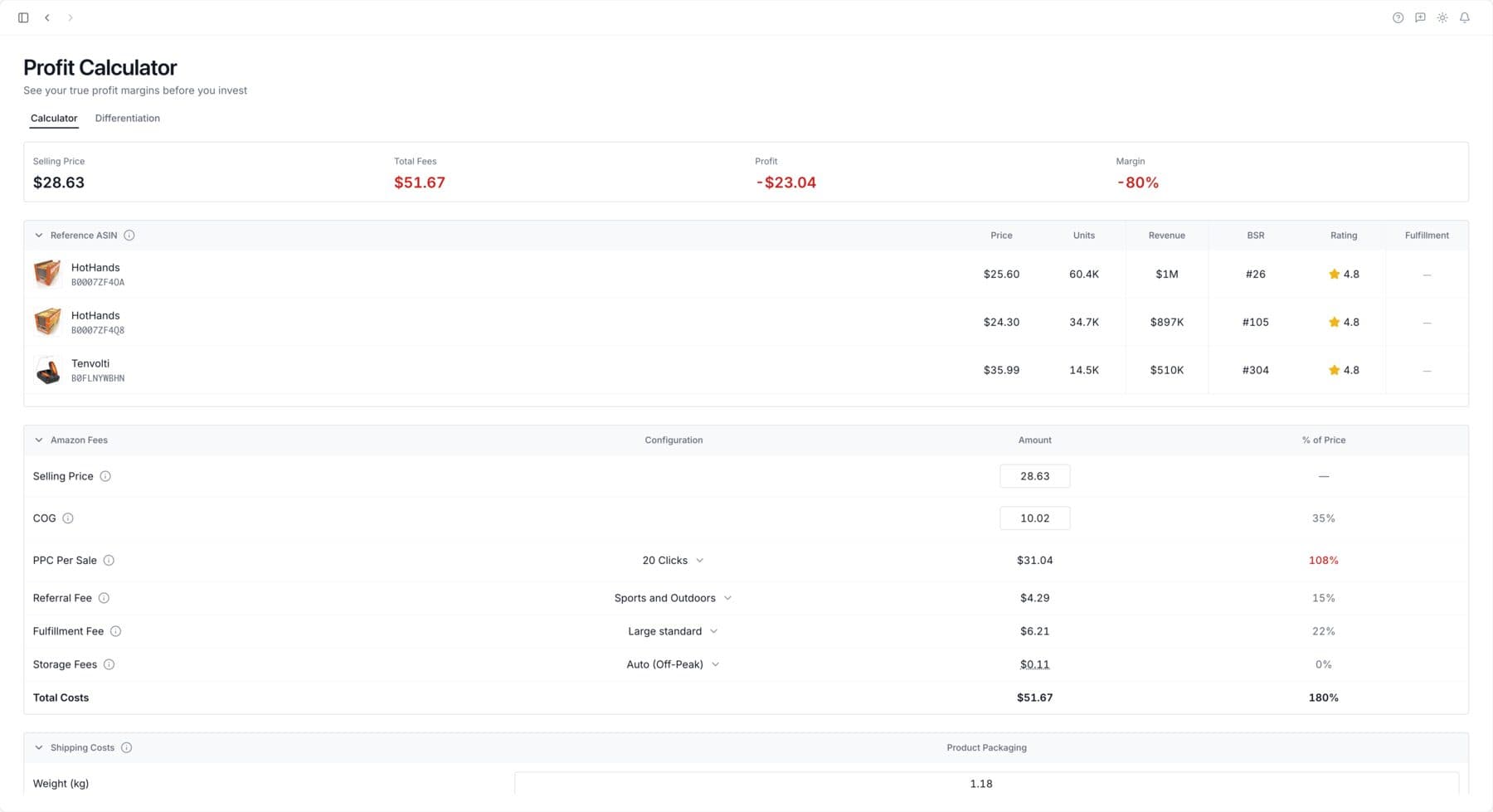Click the star icon in B0007ZF4OA row
Screen dimensions: 1493x812
coord(1334,274)
